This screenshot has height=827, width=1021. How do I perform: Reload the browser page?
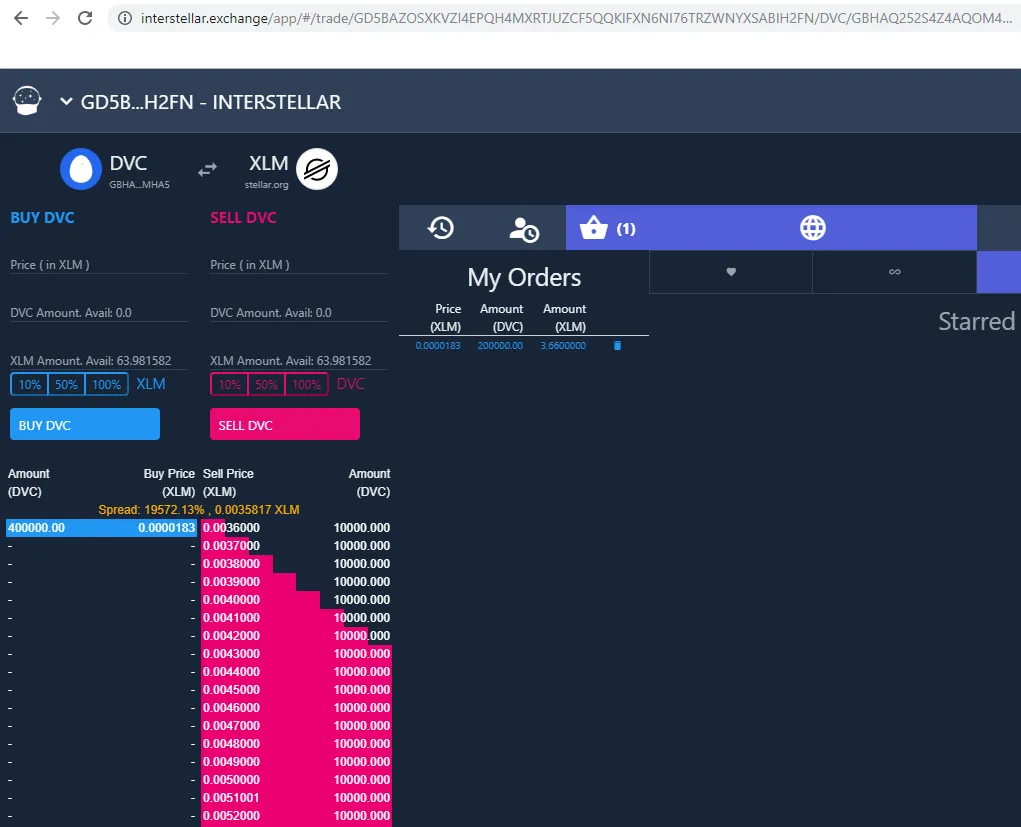[85, 18]
